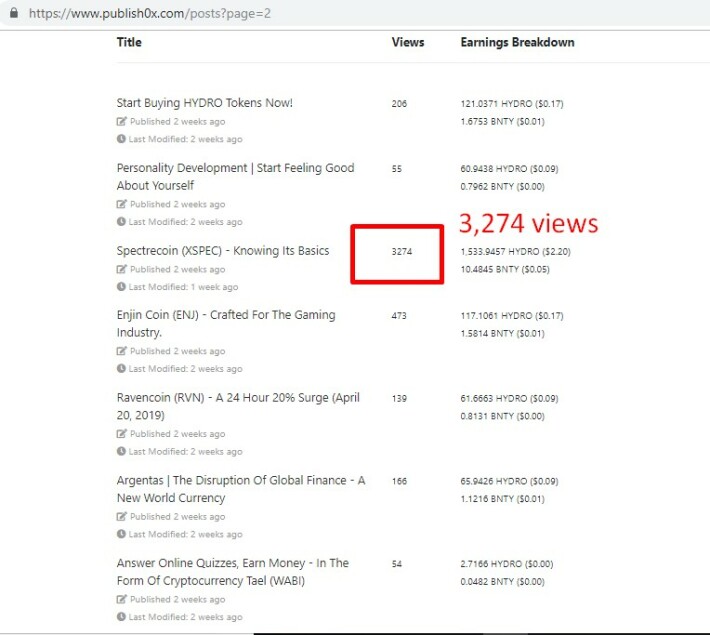Click '0.0482 BNTY ($0.00)' earnings
The image size is (710, 635).
click(503, 582)
